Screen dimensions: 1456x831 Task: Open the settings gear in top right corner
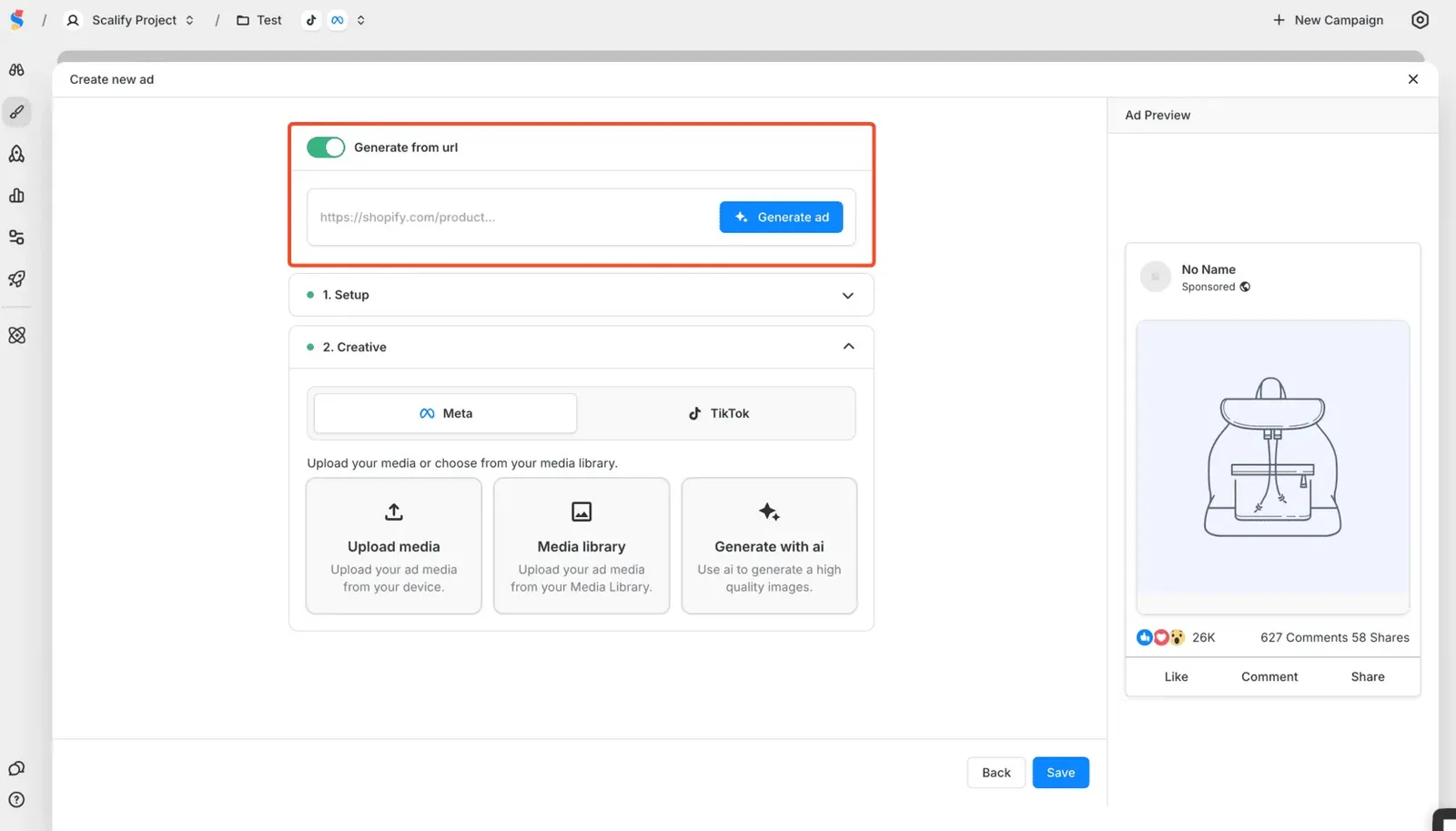tap(1421, 19)
